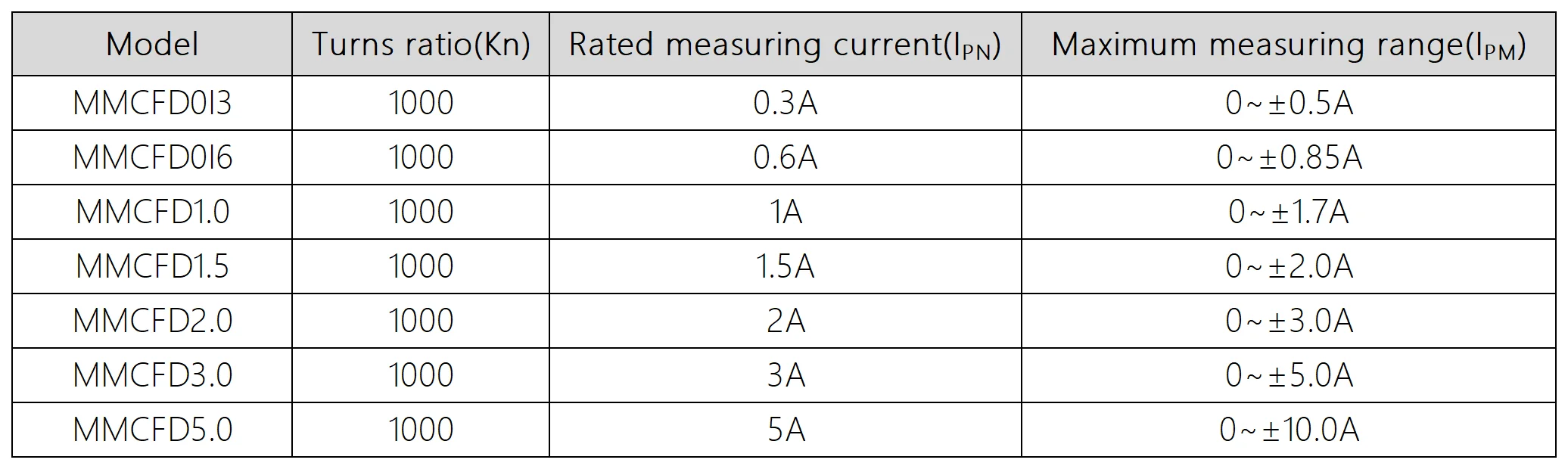Select the MMCFD1.5 model cell
The height and width of the screenshot is (469, 1568).
(152, 266)
